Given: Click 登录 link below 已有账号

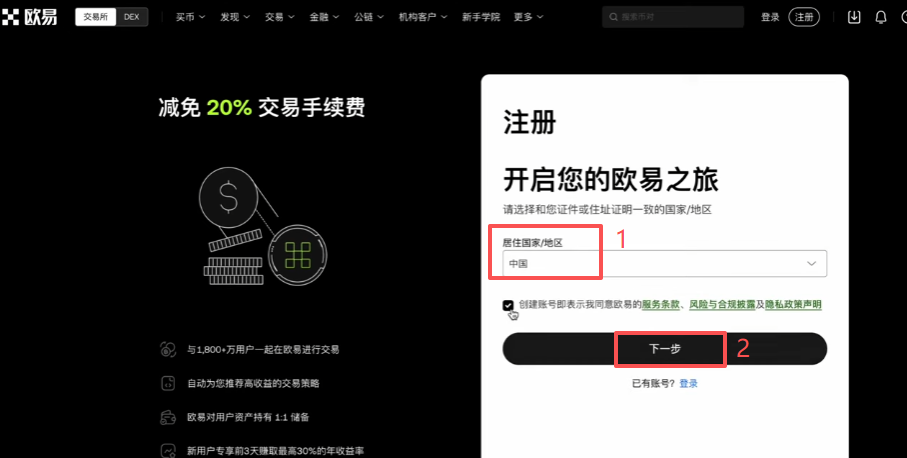Looking at the screenshot, I should click(x=688, y=383).
